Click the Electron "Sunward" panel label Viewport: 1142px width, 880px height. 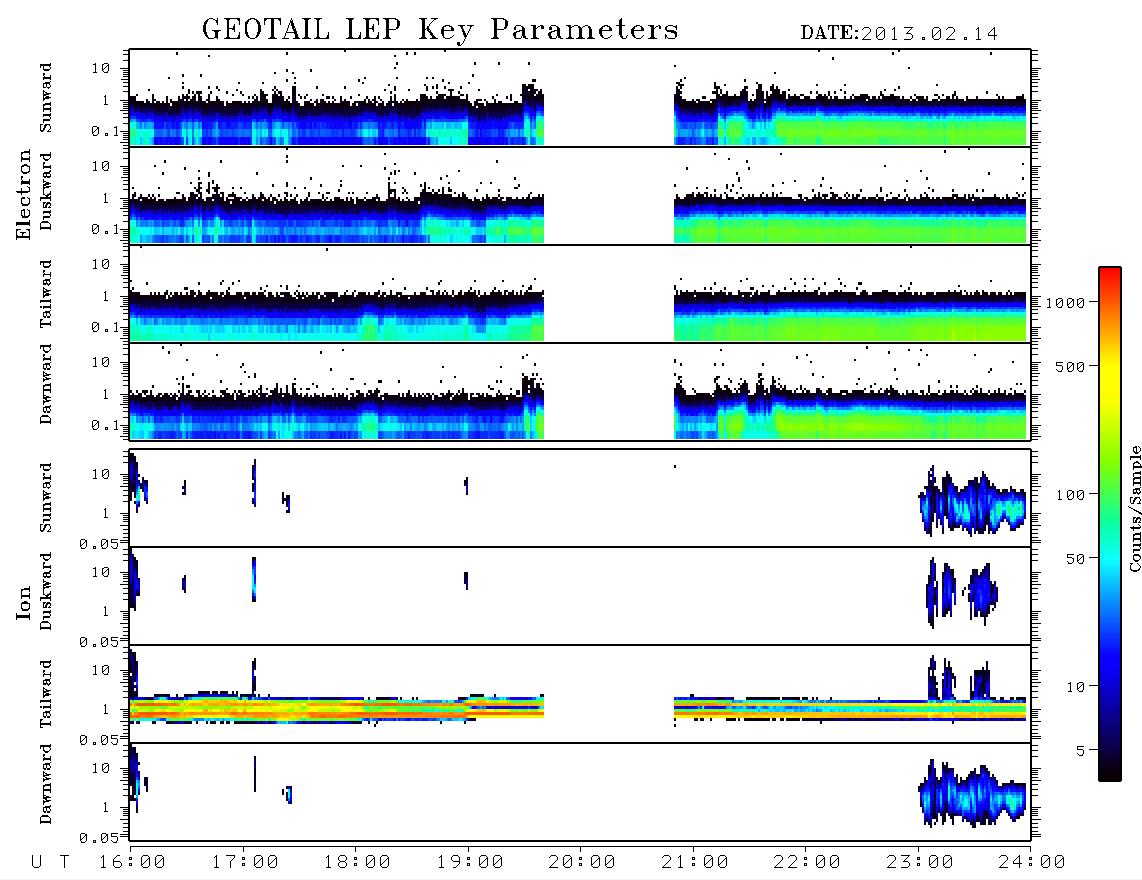click(46, 98)
